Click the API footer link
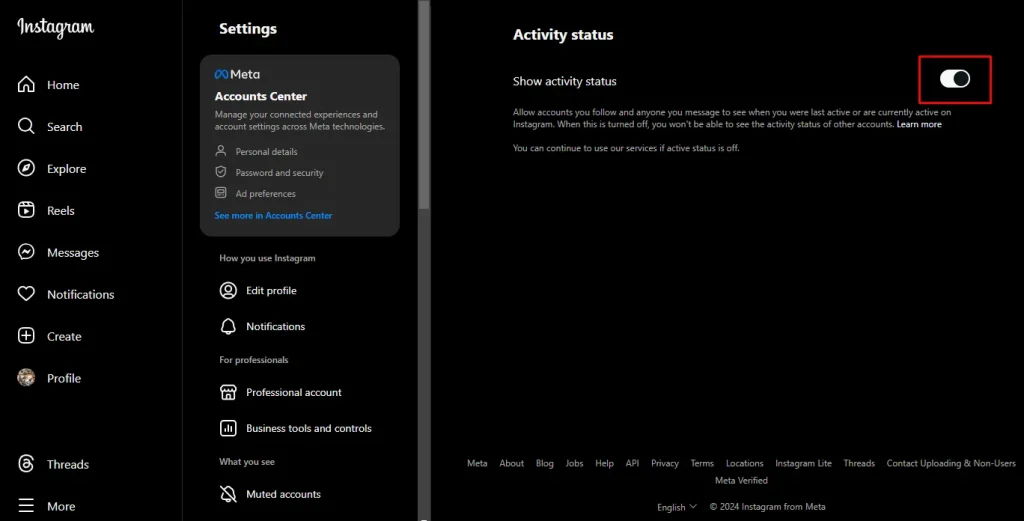 click(632, 463)
